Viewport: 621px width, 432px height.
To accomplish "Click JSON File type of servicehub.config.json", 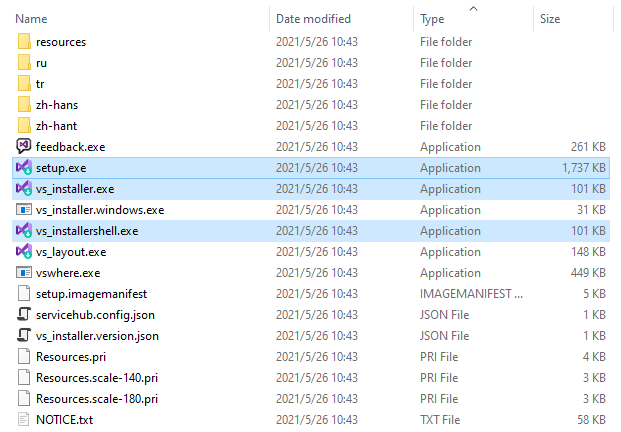I will point(444,314).
